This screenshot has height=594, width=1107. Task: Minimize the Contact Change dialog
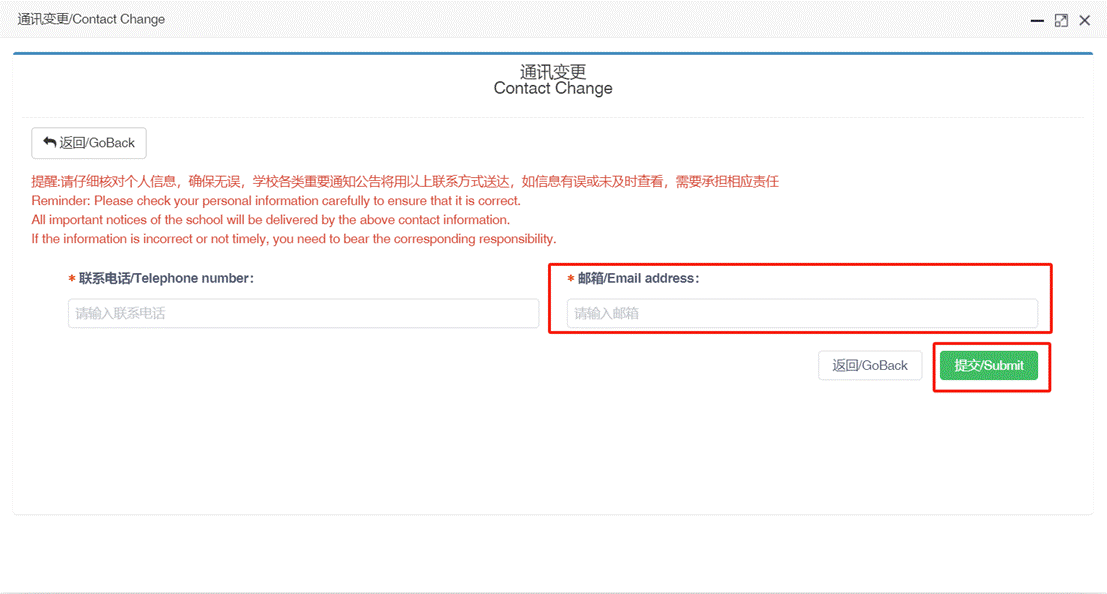pyautogui.click(x=1038, y=20)
